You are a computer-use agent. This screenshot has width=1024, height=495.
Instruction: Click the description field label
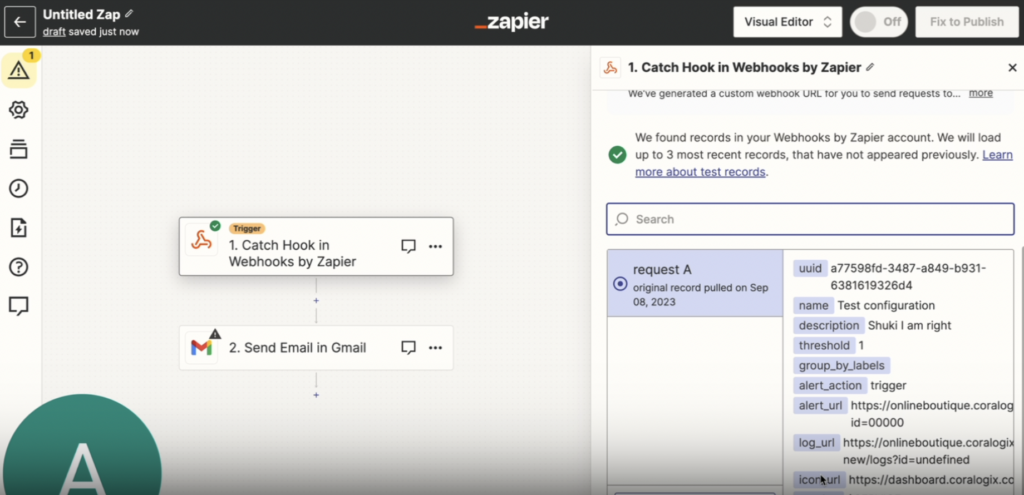[x=829, y=325]
